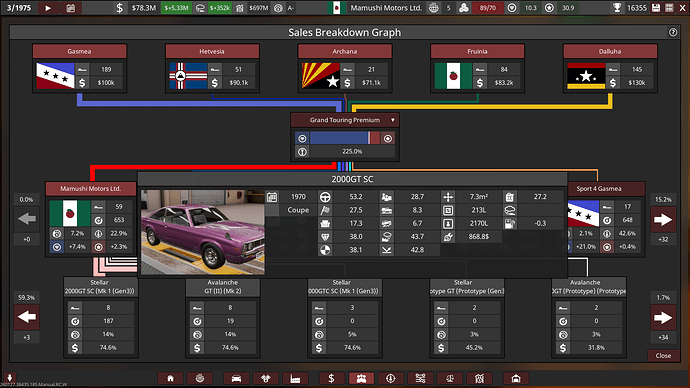The image size is (690, 388).
Task: Select the Archana country header
Action: pos(345,51)
